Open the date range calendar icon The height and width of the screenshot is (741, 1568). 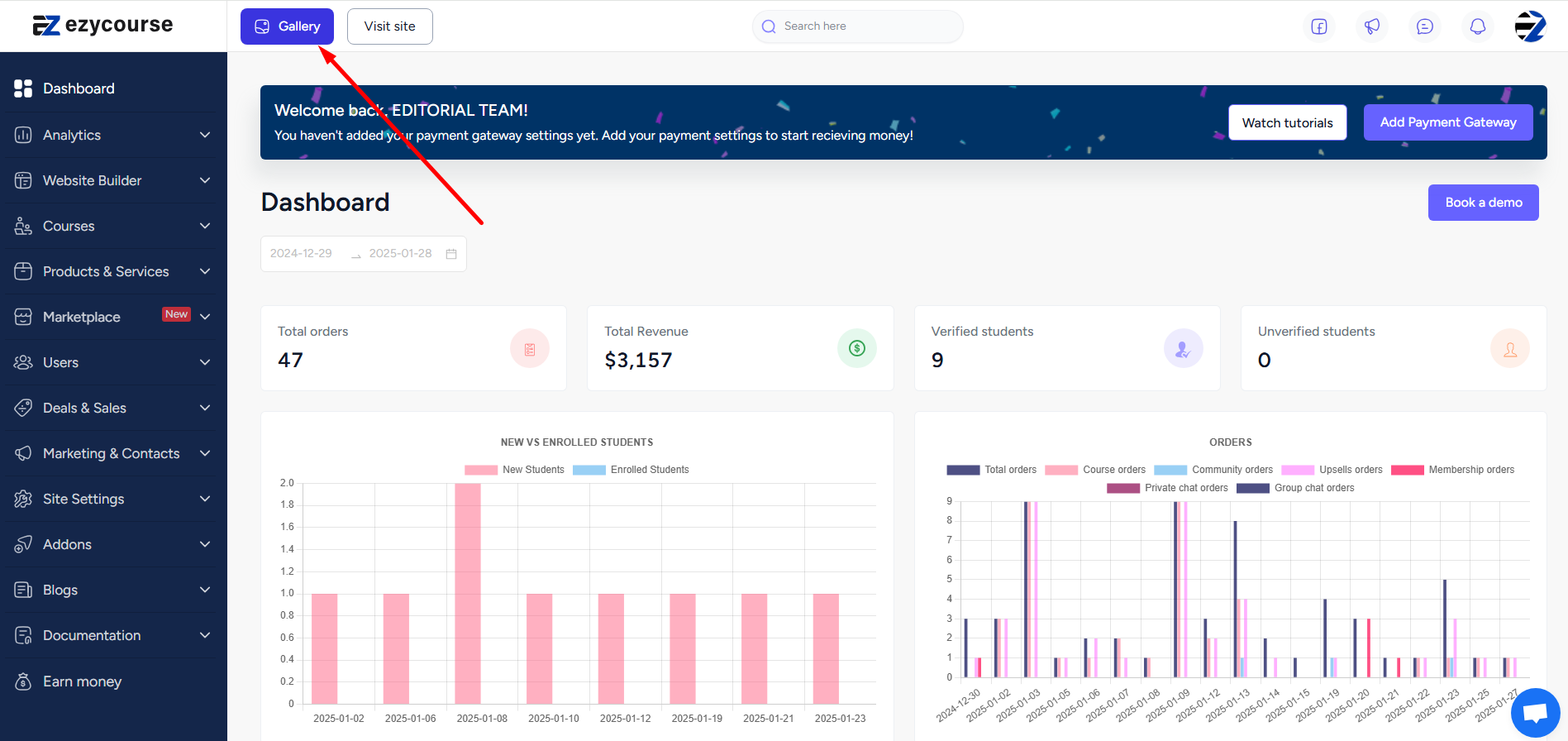pos(451,254)
